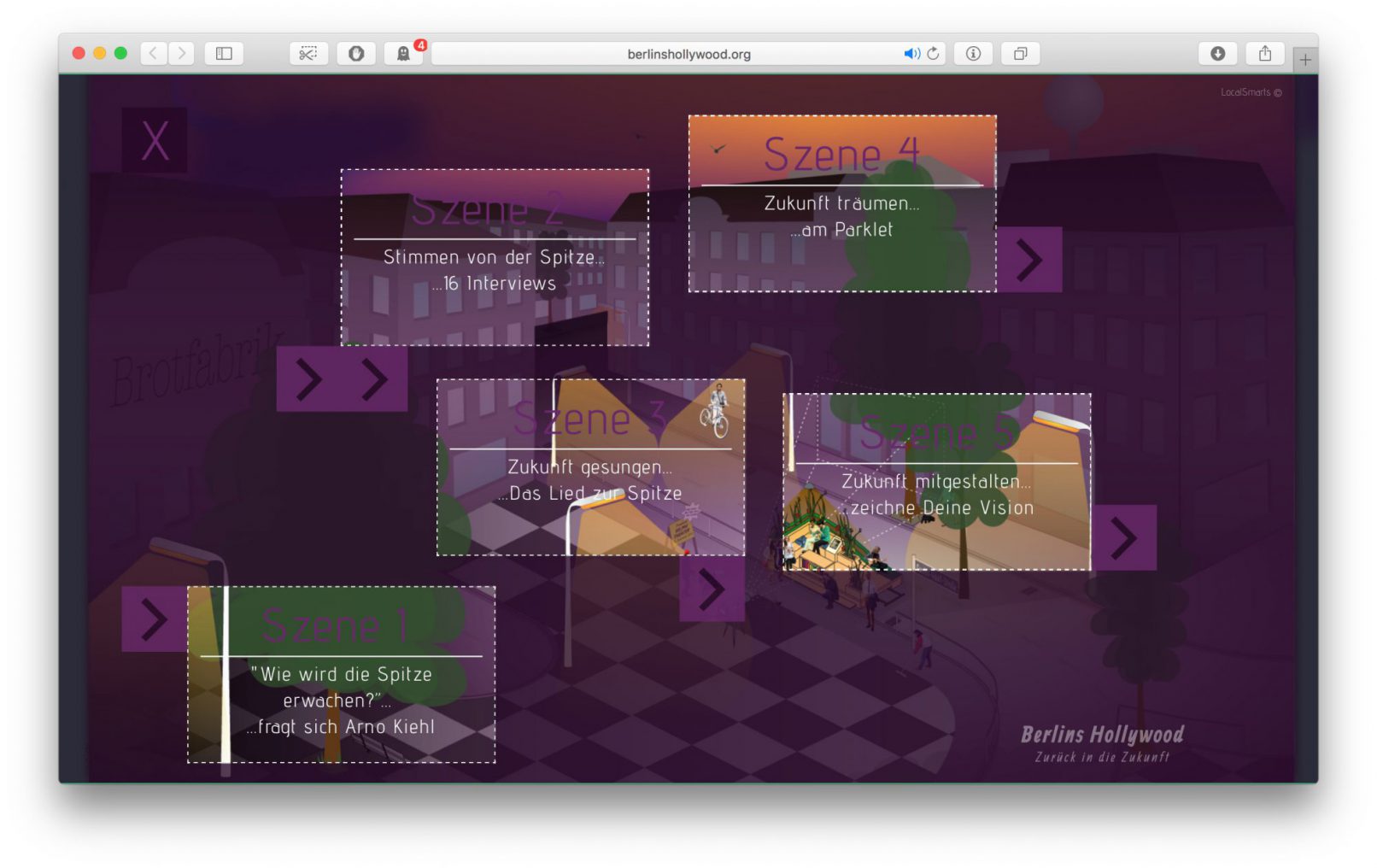Open the Ghostery extension with badge 4
The image size is (1377, 868).
point(403,54)
